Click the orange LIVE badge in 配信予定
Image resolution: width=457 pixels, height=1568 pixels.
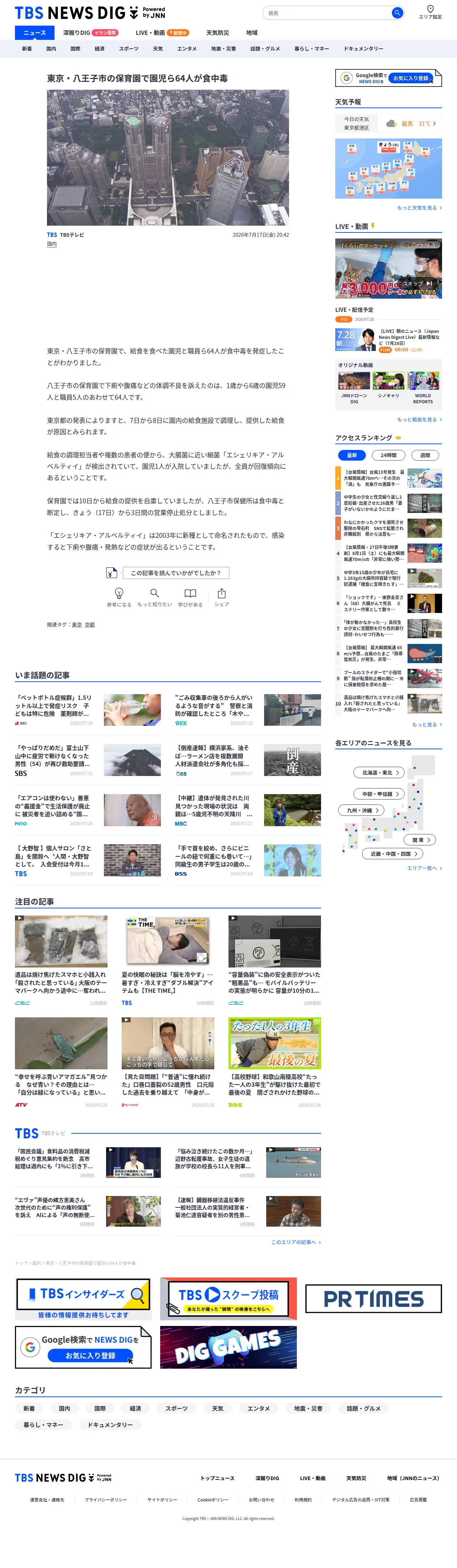point(385,350)
